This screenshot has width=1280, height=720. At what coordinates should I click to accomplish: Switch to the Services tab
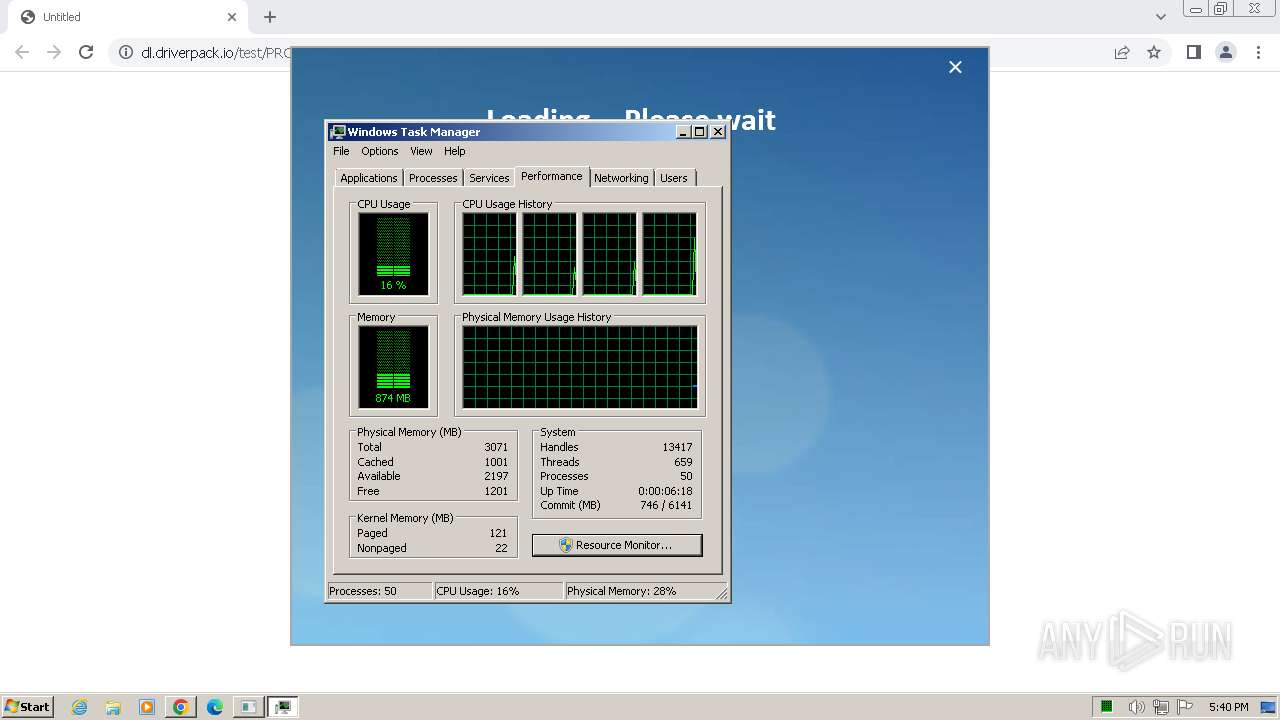click(x=489, y=178)
